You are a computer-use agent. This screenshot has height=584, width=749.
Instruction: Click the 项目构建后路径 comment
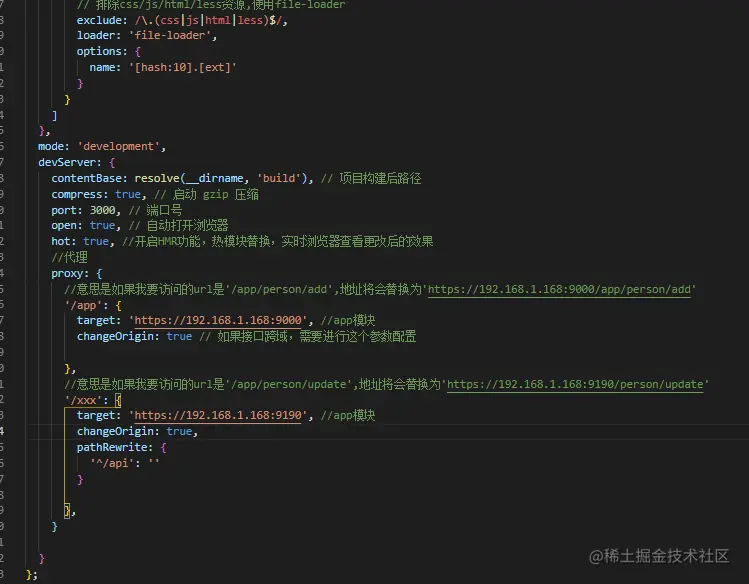coord(371,178)
